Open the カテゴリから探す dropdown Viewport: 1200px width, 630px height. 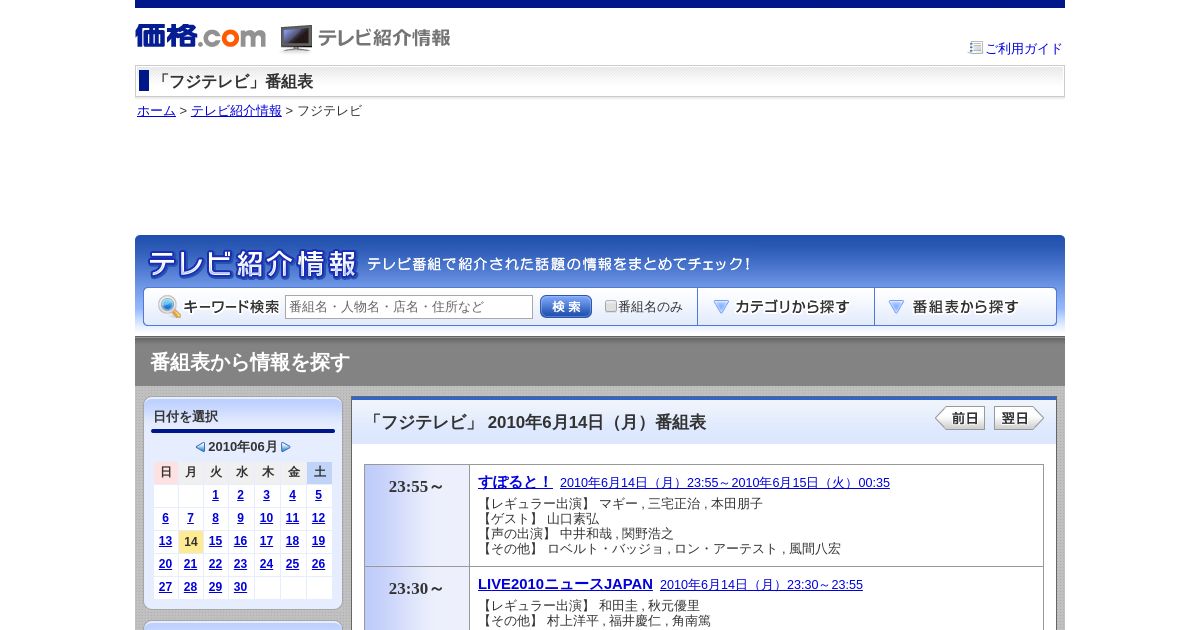(x=786, y=307)
